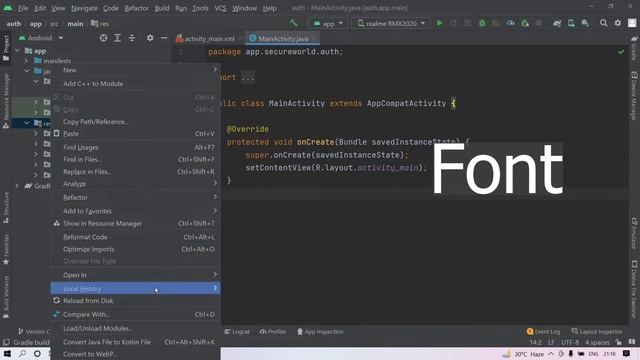The height and width of the screenshot is (360, 640).
Task: Click the green inspection checkmark in editor
Action: [x=621, y=52]
